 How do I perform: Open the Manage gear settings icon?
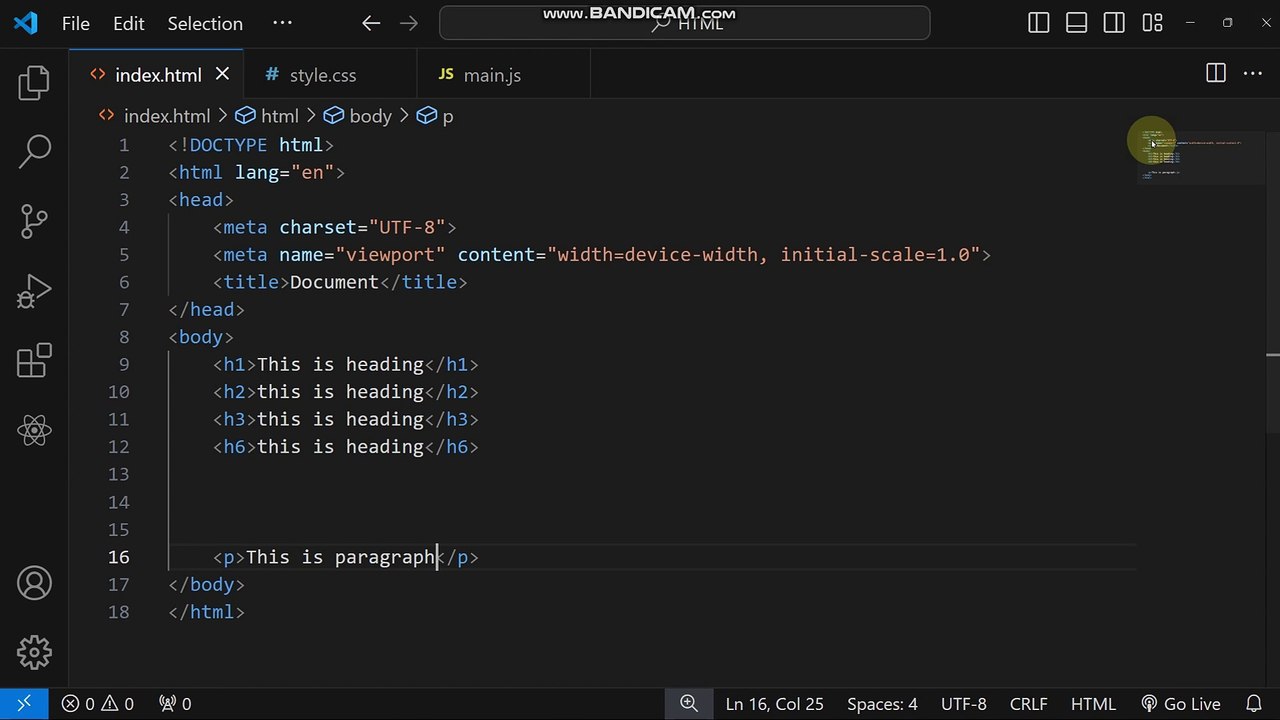[x=34, y=652]
